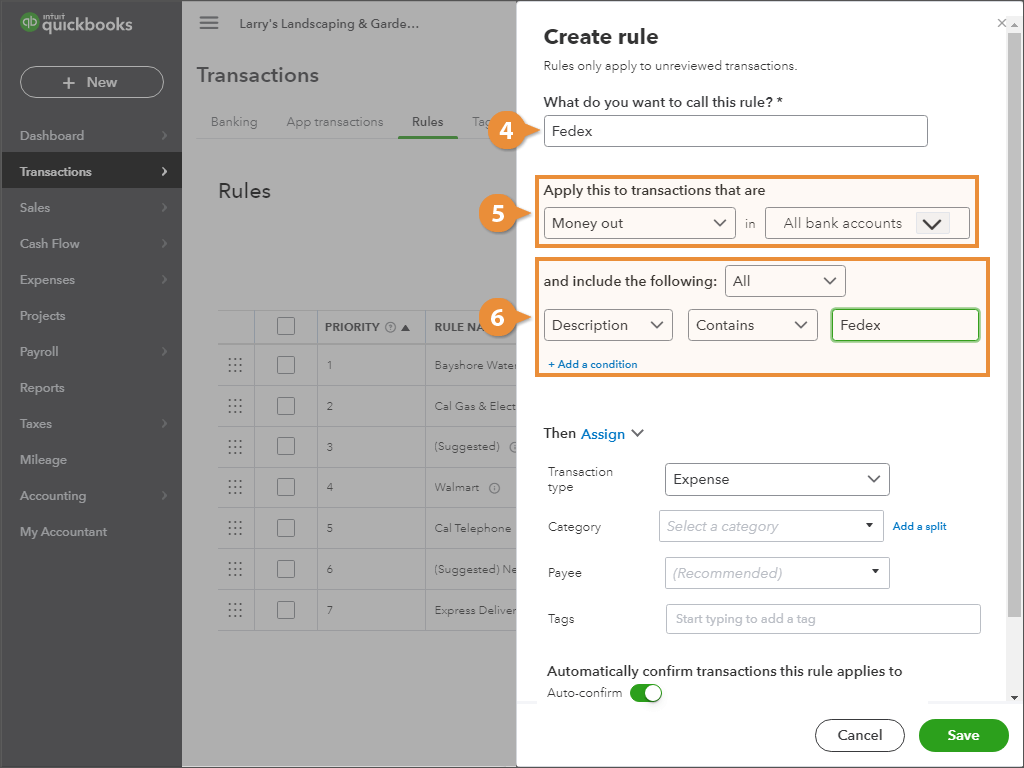Open the Description field dropdown
Image resolution: width=1024 pixels, height=768 pixels.
(x=608, y=325)
